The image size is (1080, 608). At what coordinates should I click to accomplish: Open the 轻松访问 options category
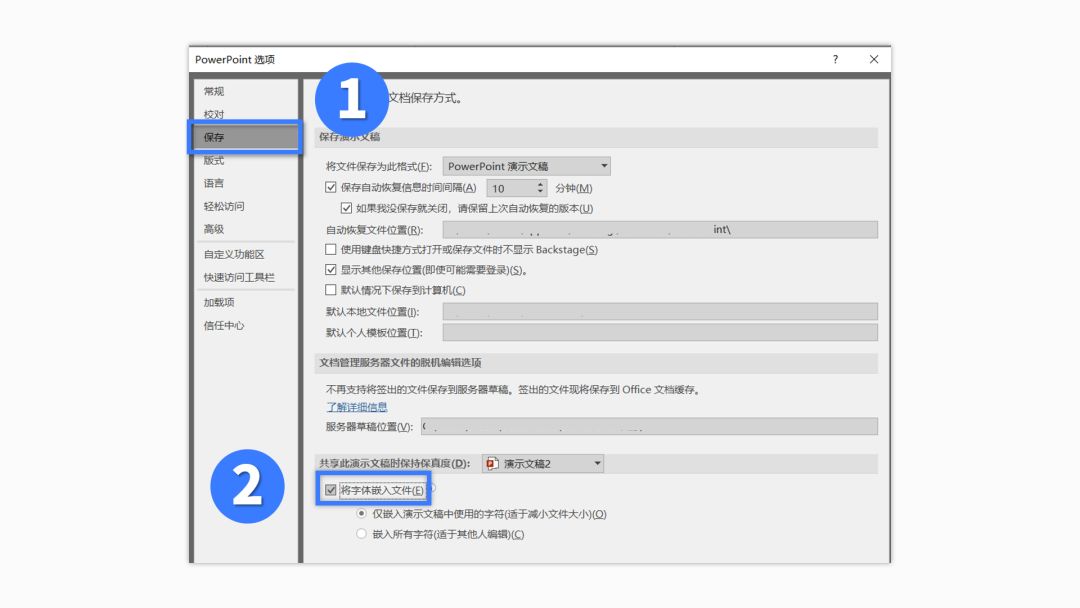click(224, 206)
